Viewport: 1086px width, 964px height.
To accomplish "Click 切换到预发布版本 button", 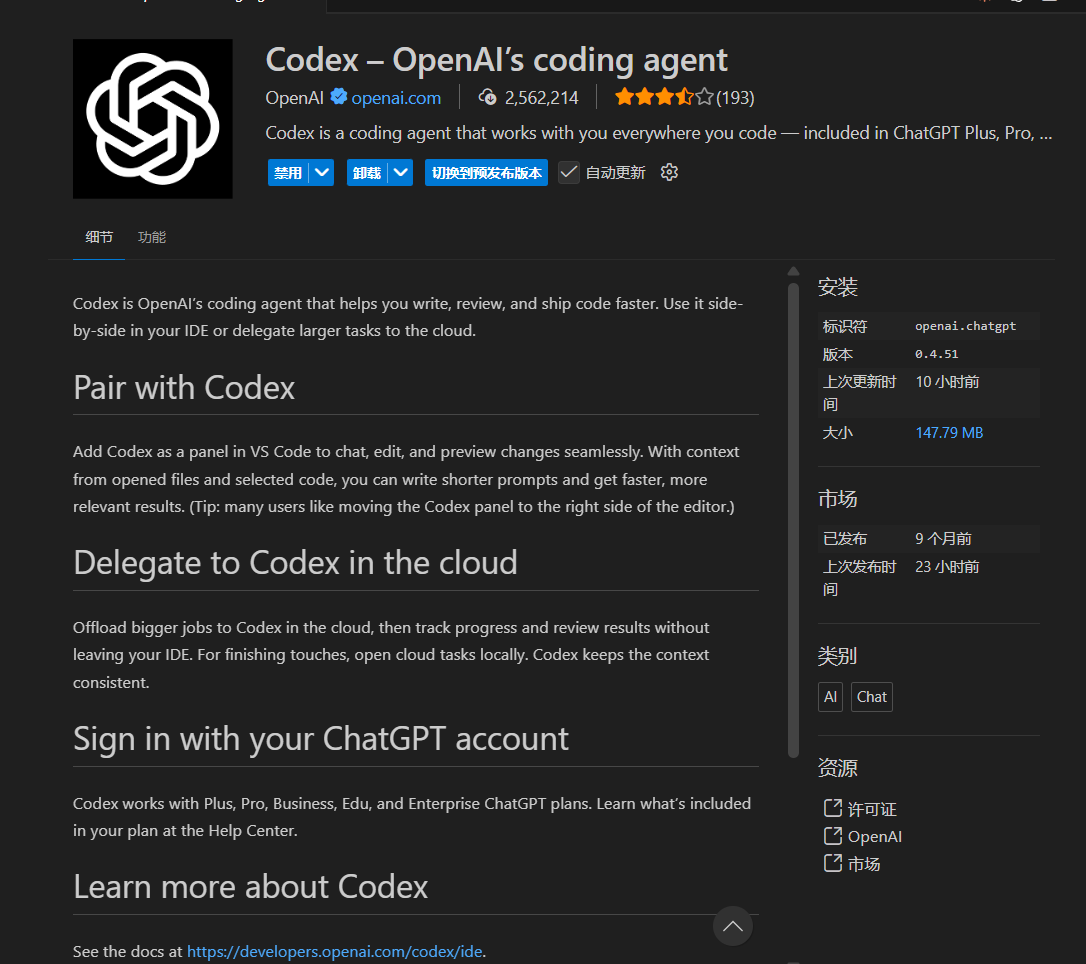I will [x=486, y=172].
